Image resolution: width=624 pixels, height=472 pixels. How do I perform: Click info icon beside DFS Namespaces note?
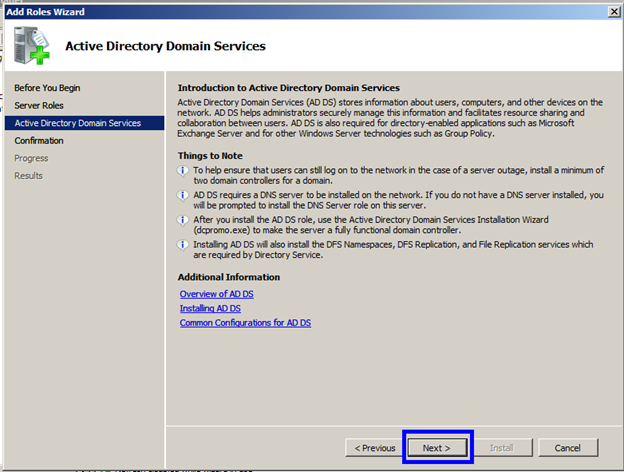(x=183, y=245)
